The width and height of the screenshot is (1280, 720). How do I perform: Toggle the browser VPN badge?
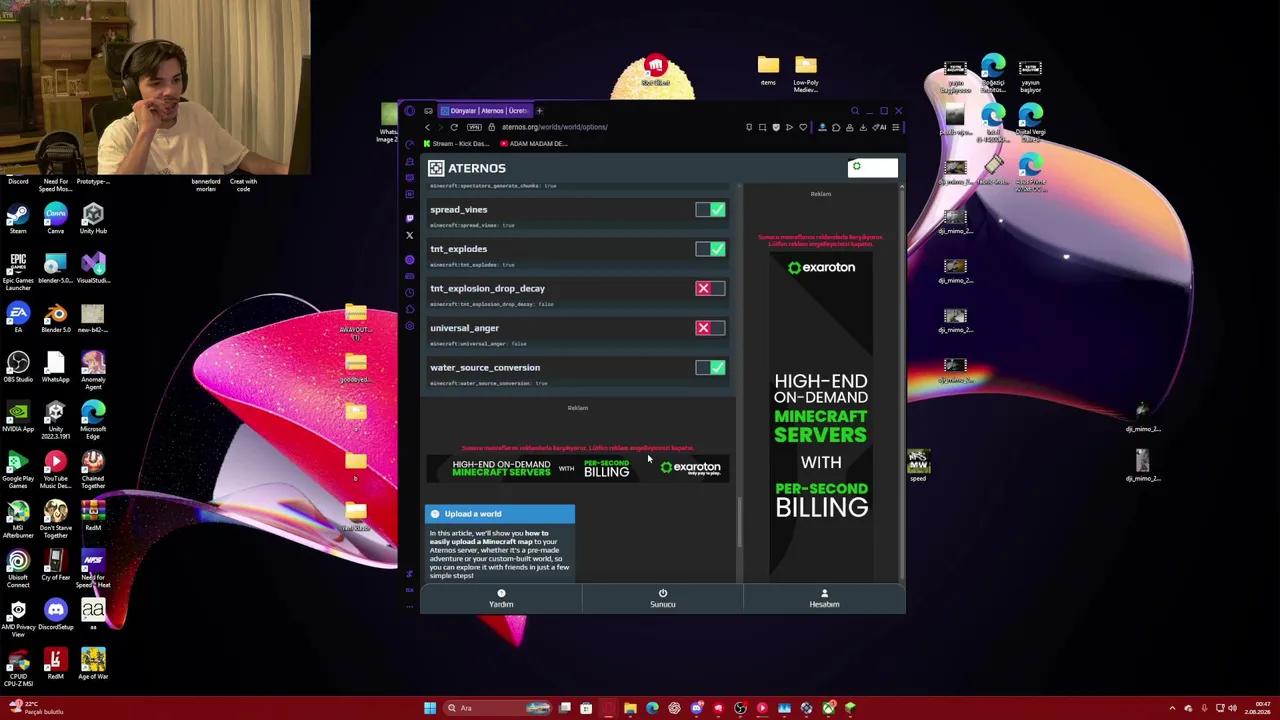click(474, 127)
